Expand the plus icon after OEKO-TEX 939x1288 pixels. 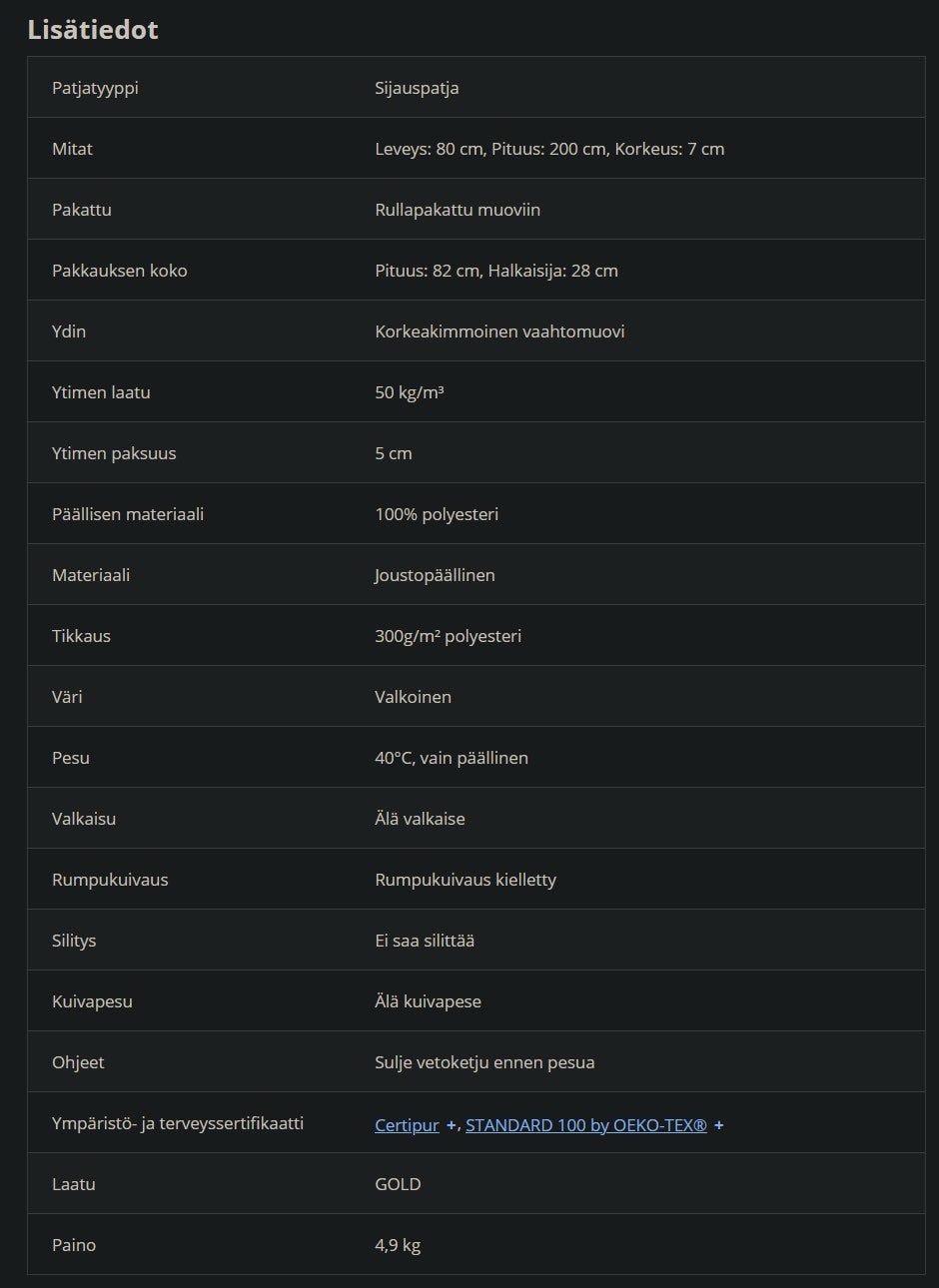[718, 1125]
